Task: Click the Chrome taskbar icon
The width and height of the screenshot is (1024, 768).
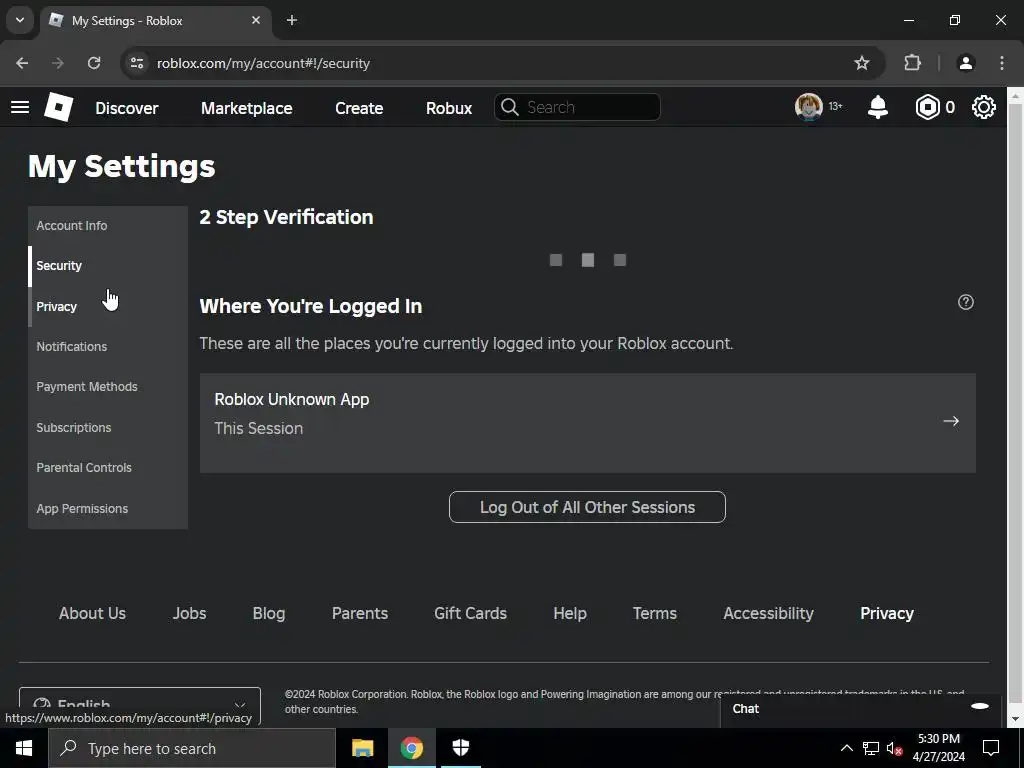Action: (x=412, y=748)
